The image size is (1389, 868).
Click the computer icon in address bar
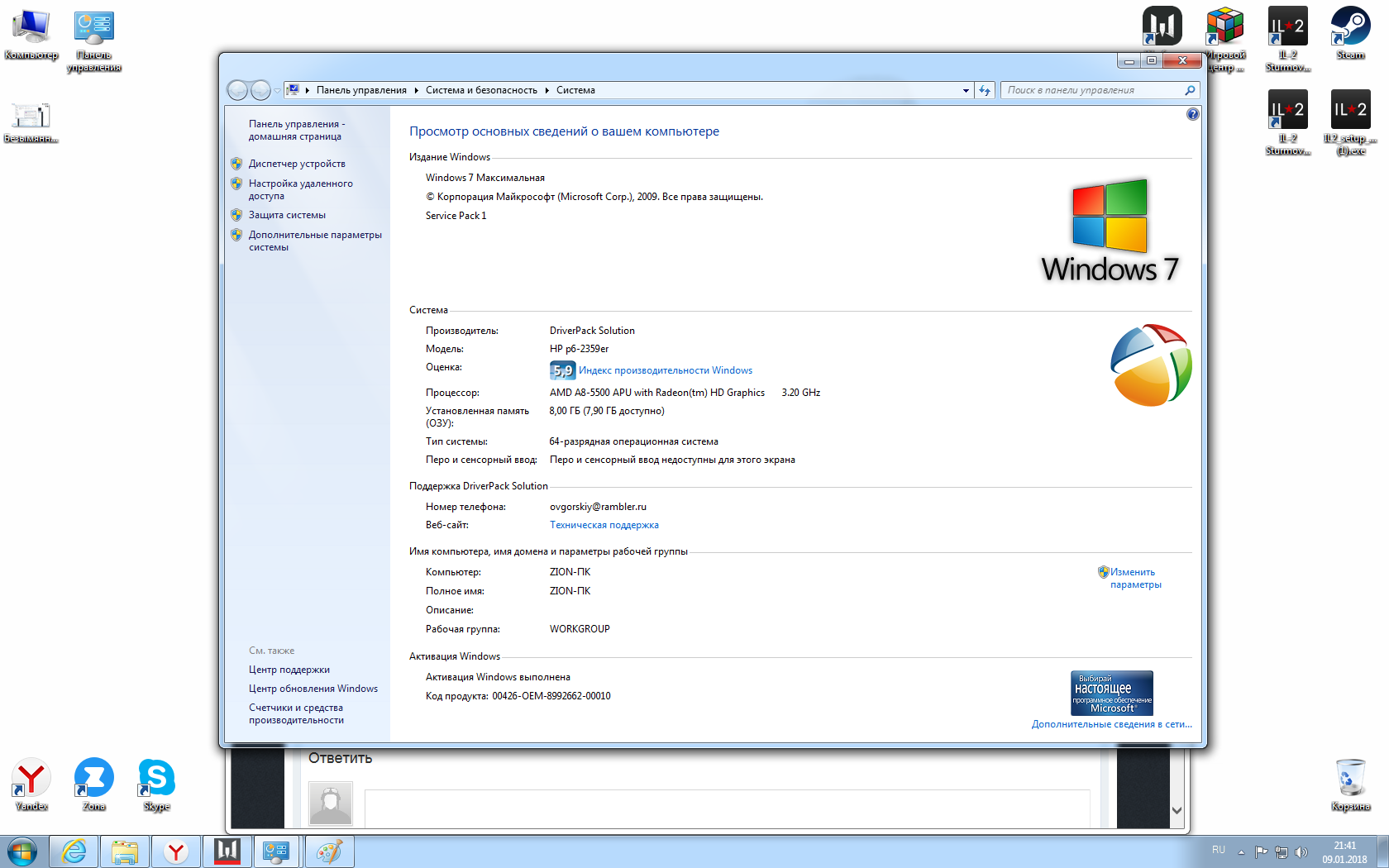pos(293,90)
